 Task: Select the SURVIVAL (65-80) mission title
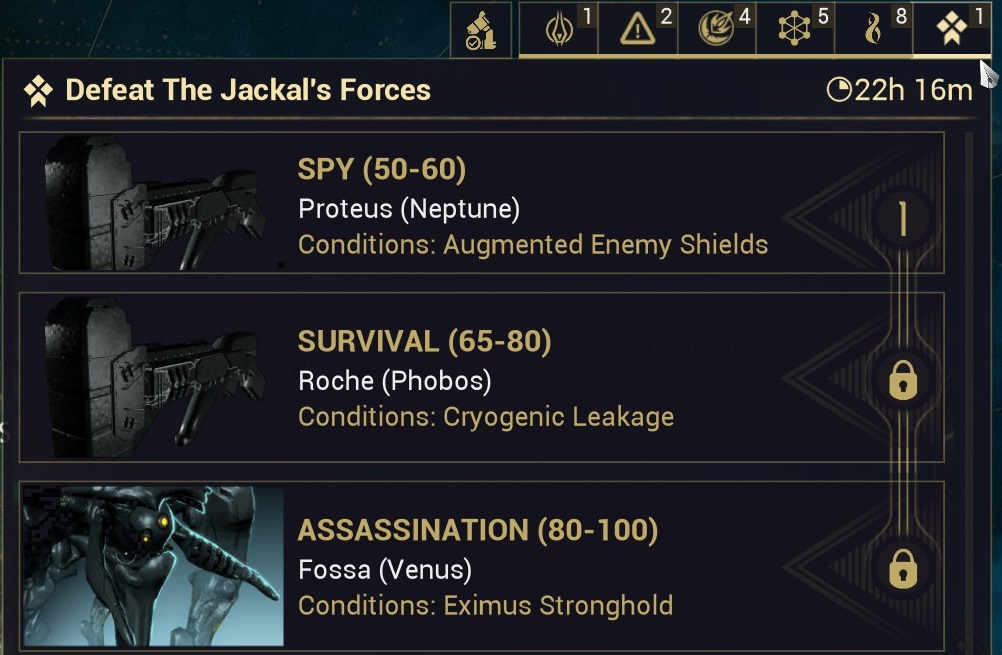424,342
